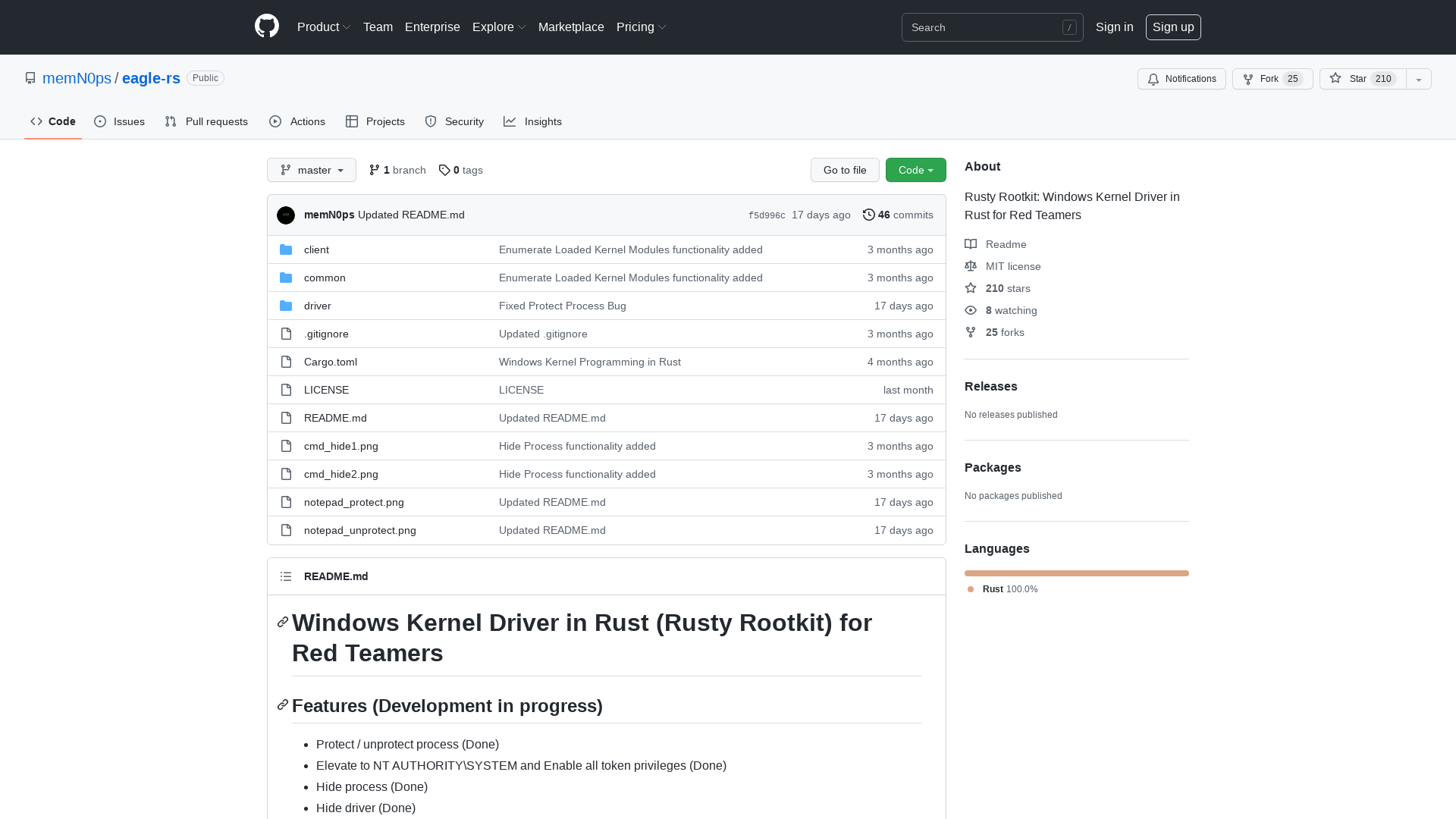Switch to the Issues tab
The width and height of the screenshot is (1456, 819).
coord(119,121)
